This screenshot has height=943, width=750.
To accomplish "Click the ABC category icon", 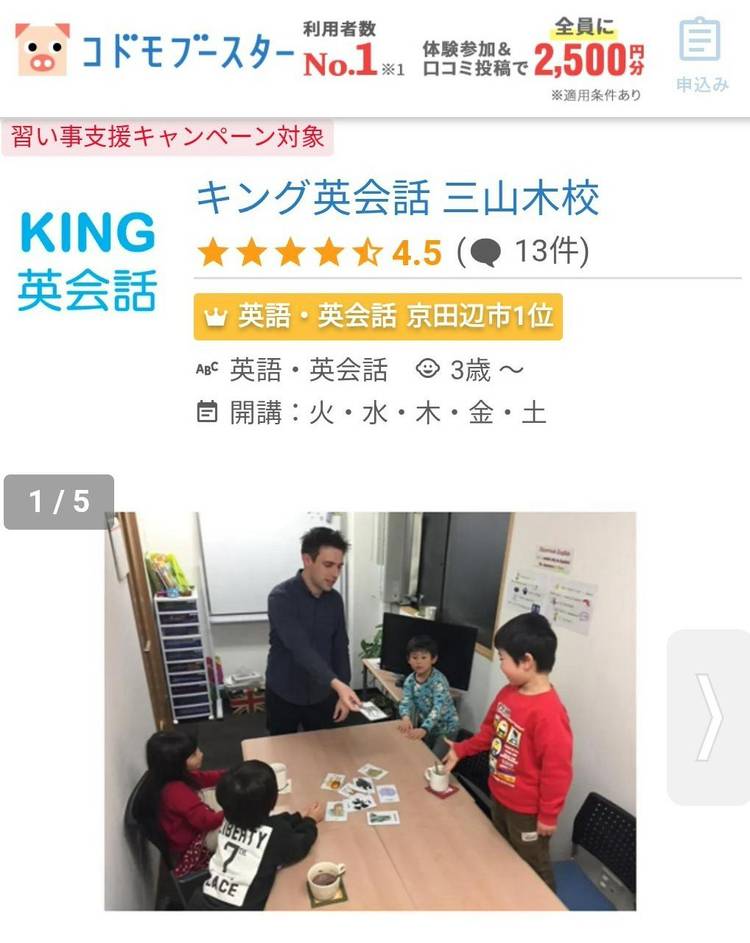I will point(207,369).
